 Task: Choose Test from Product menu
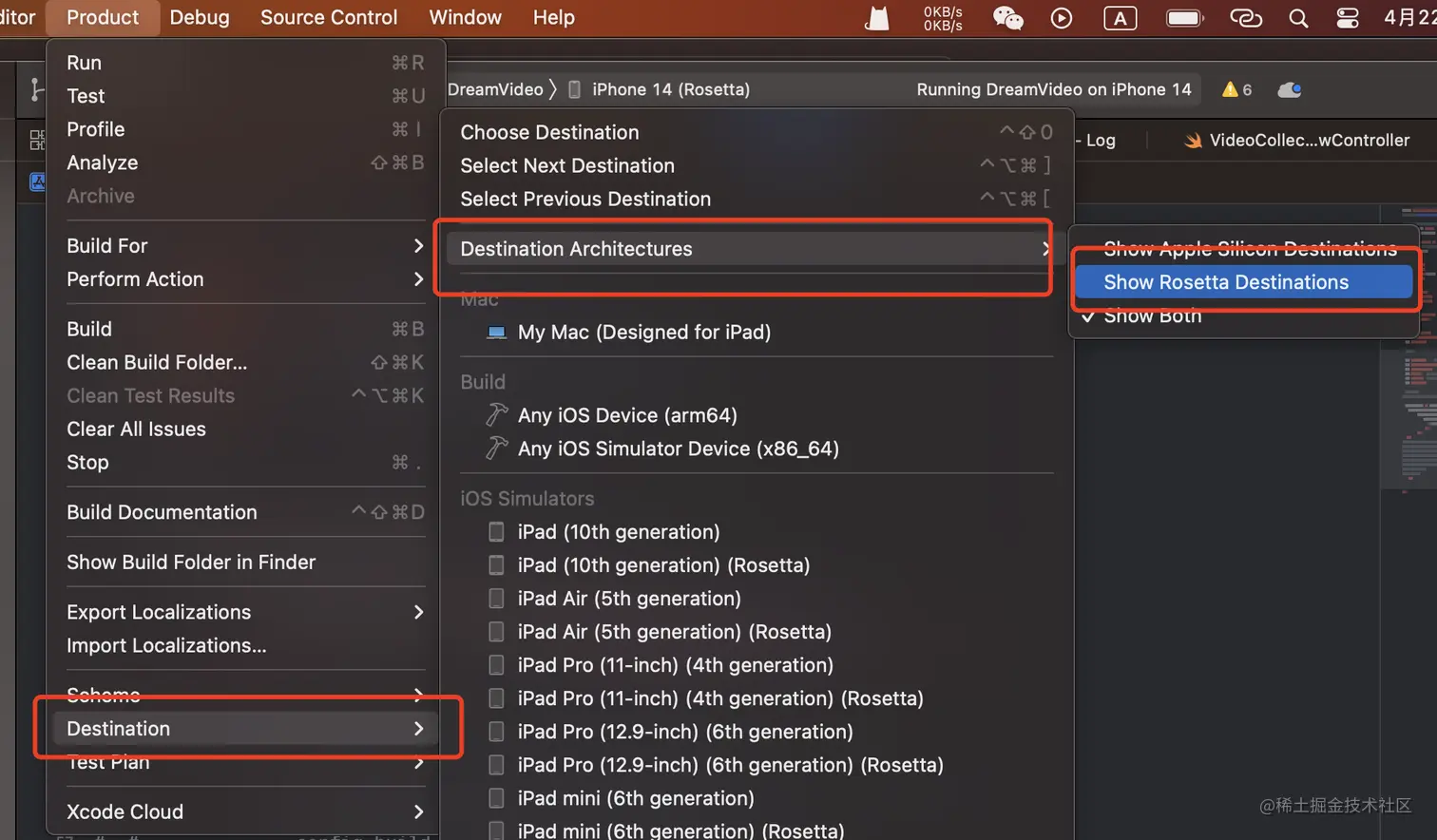(x=245, y=96)
